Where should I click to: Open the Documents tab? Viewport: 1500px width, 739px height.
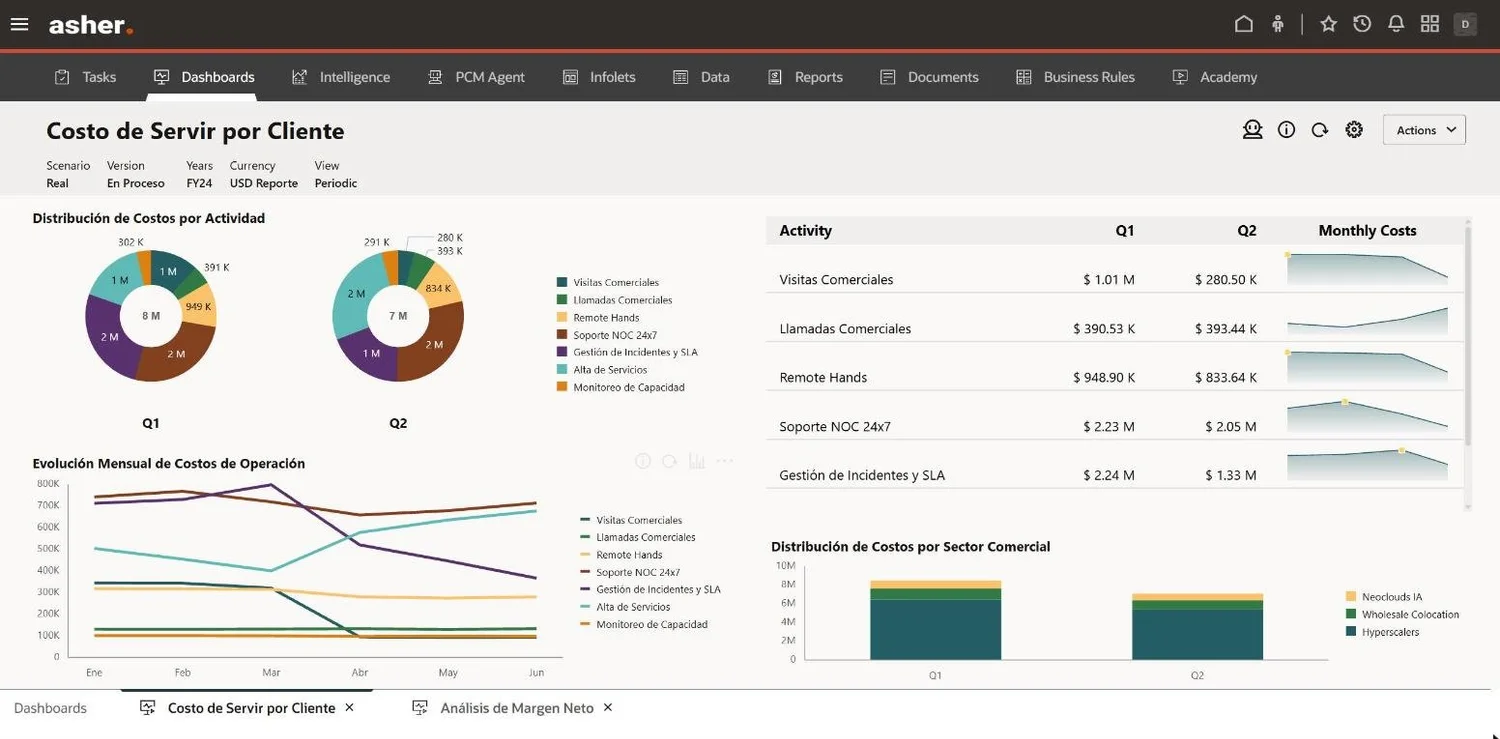(929, 77)
